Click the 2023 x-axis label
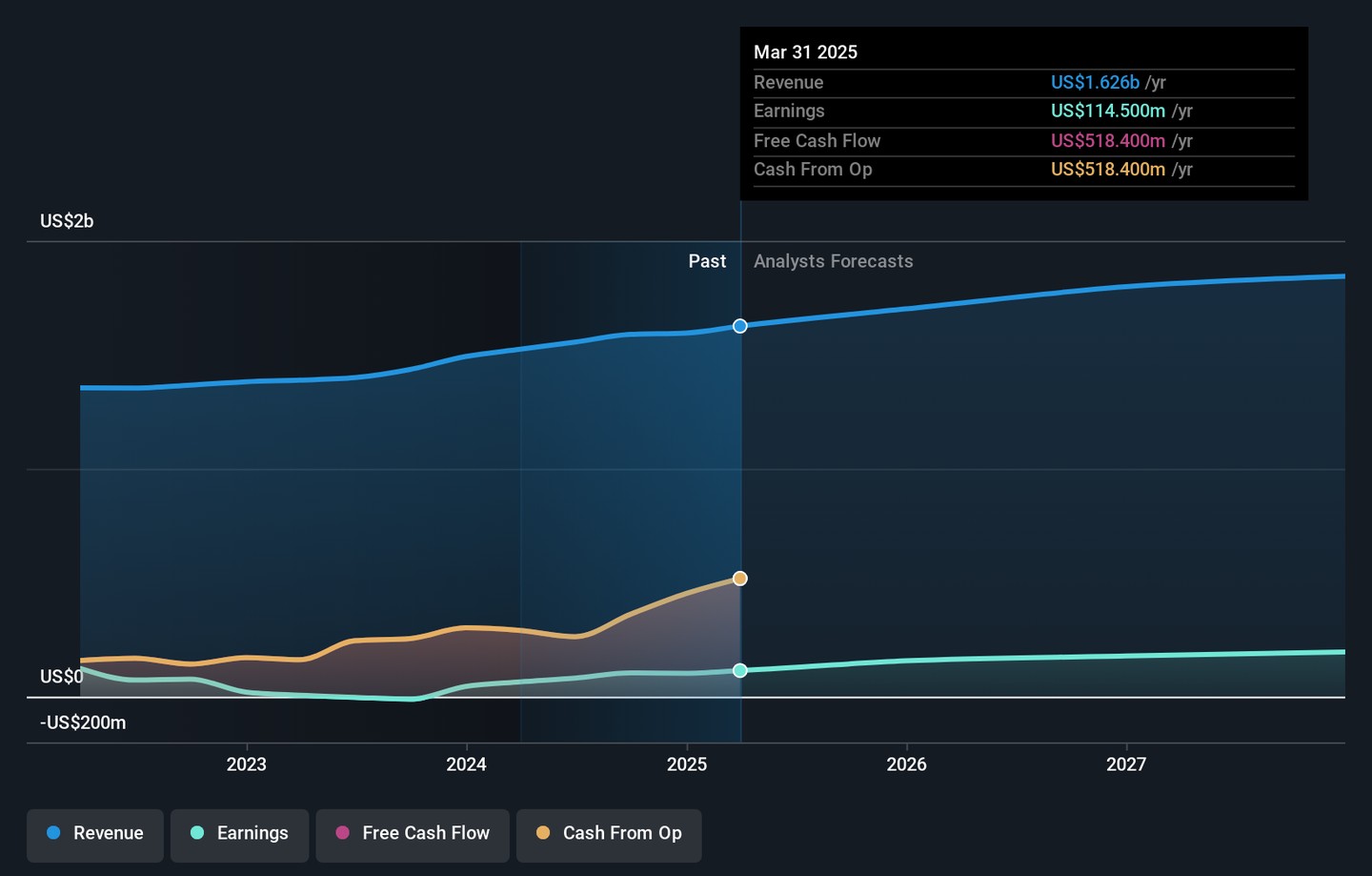 [247, 764]
